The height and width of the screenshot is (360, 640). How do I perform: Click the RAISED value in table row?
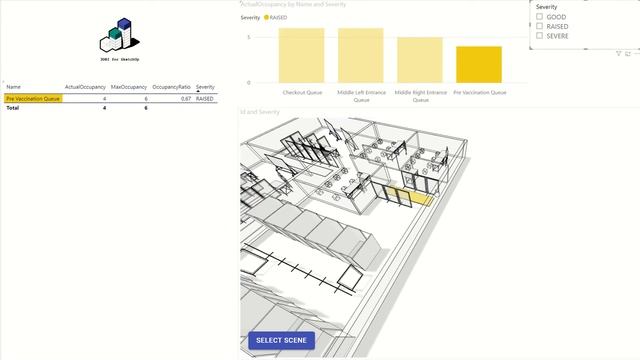pyautogui.click(x=204, y=99)
